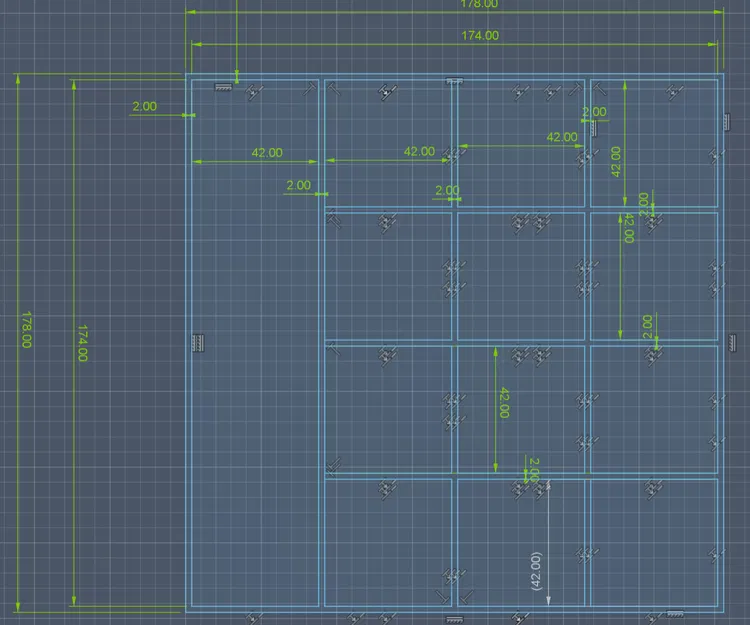Select the 178.00 horizontal dimension at the top edge
The image size is (750, 625).
tap(479, 4)
